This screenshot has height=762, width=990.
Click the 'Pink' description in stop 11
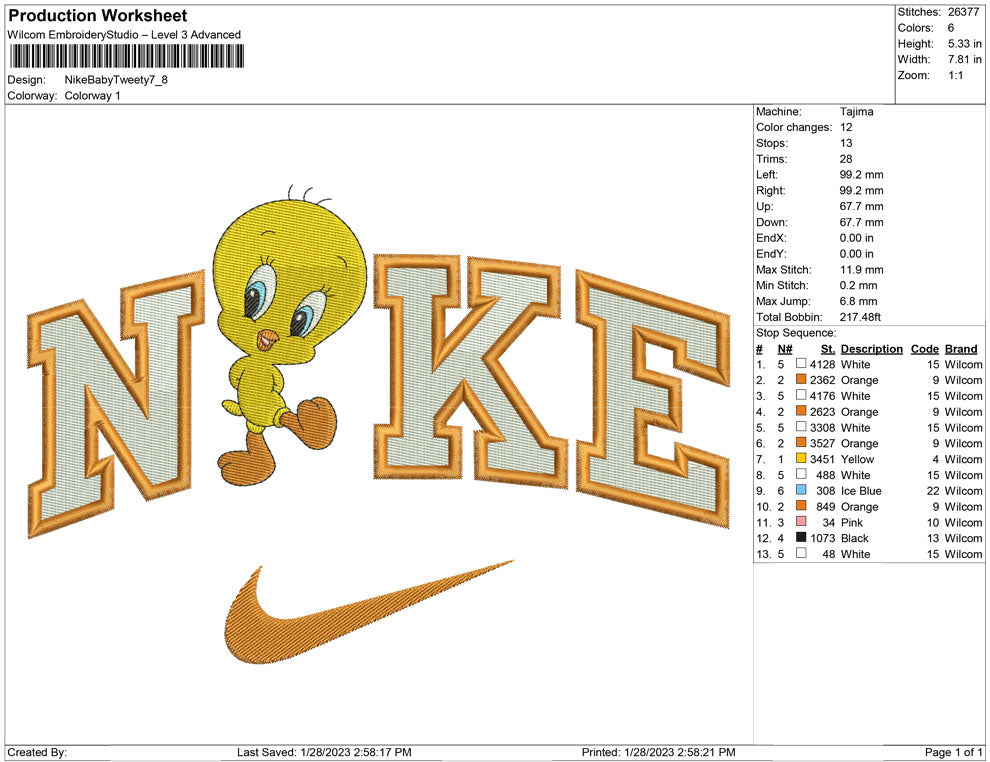(852, 522)
